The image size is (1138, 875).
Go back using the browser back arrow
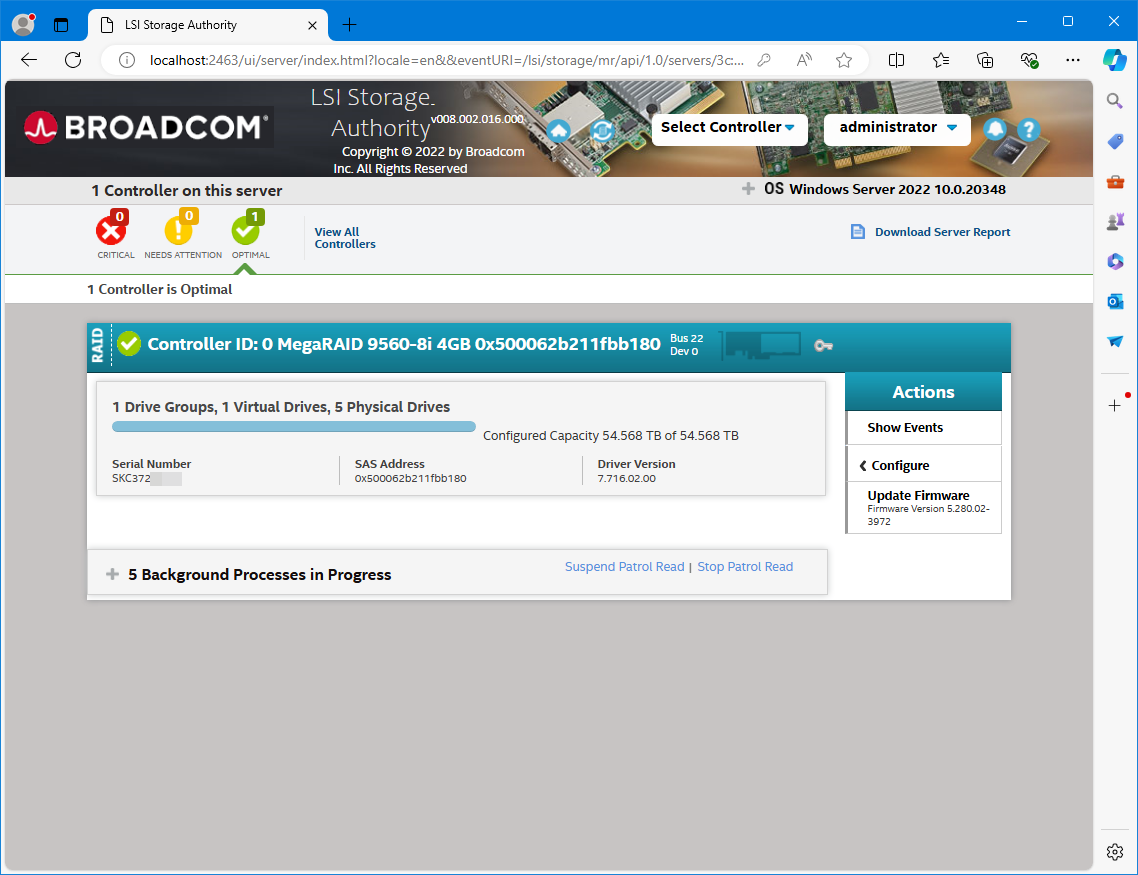pos(29,60)
